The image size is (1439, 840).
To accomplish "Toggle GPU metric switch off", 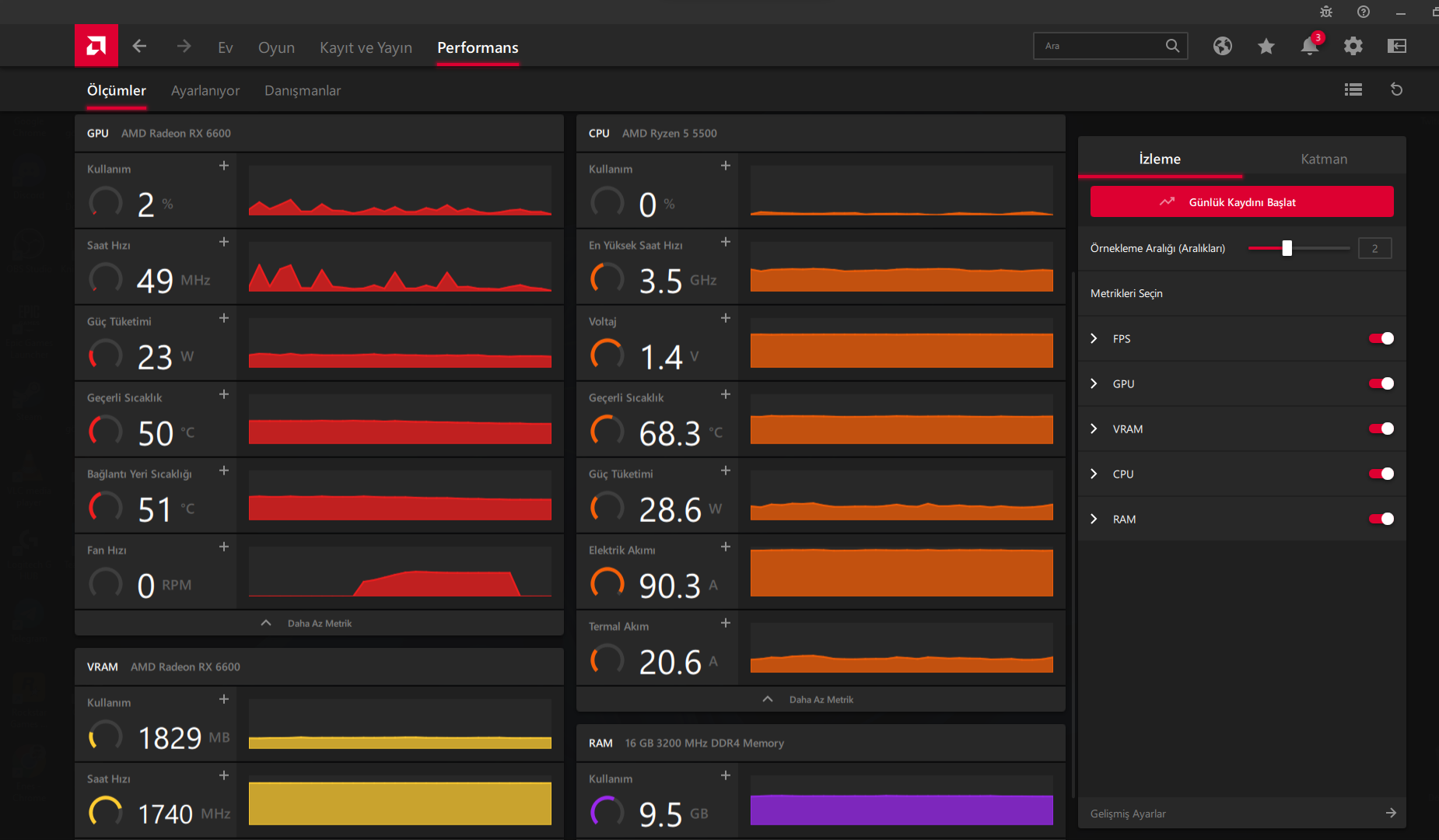I will click(x=1381, y=383).
